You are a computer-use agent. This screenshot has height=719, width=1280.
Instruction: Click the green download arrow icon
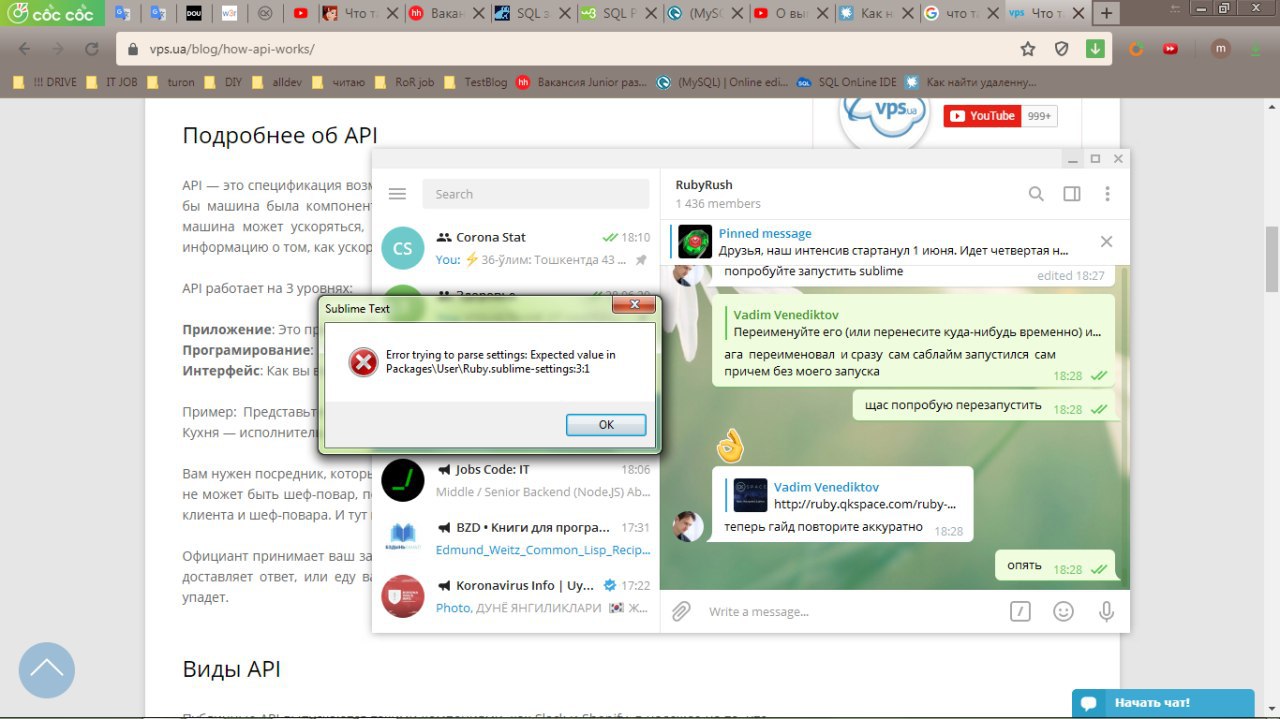(x=1095, y=49)
